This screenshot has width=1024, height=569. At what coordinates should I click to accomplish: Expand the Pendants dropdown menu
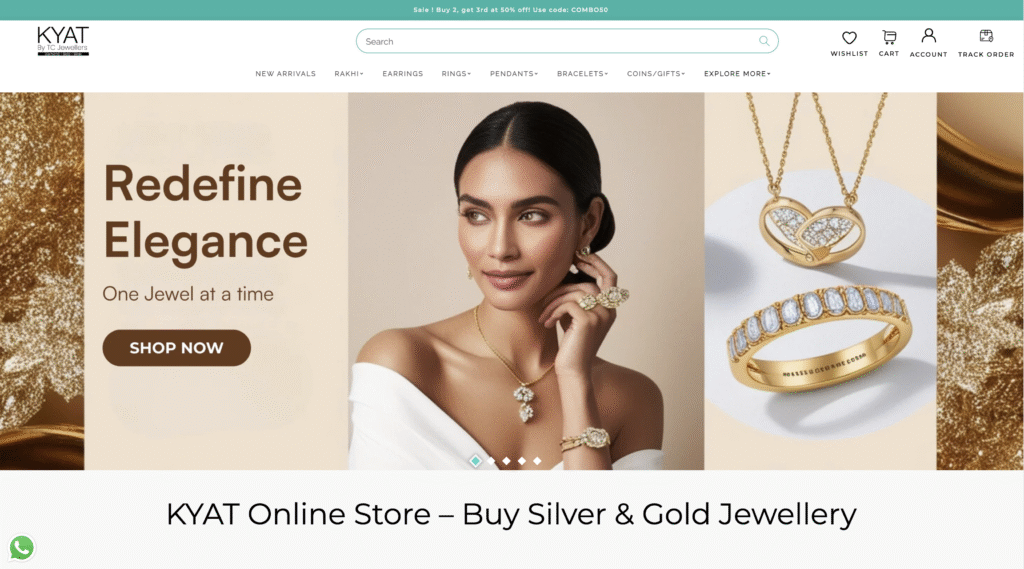point(514,74)
